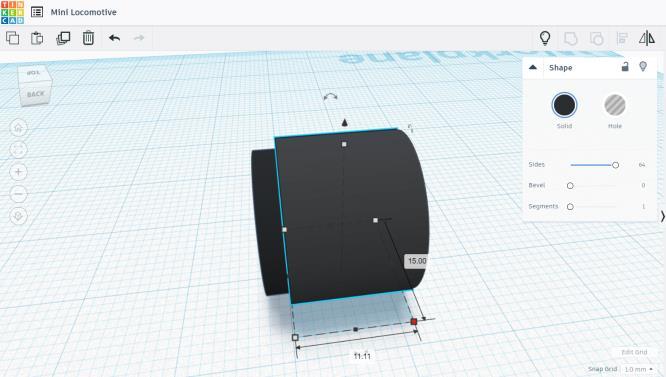This screenshot has width=666, height=377.
Task: Open the designs list icon
Action: click(37, 12)
